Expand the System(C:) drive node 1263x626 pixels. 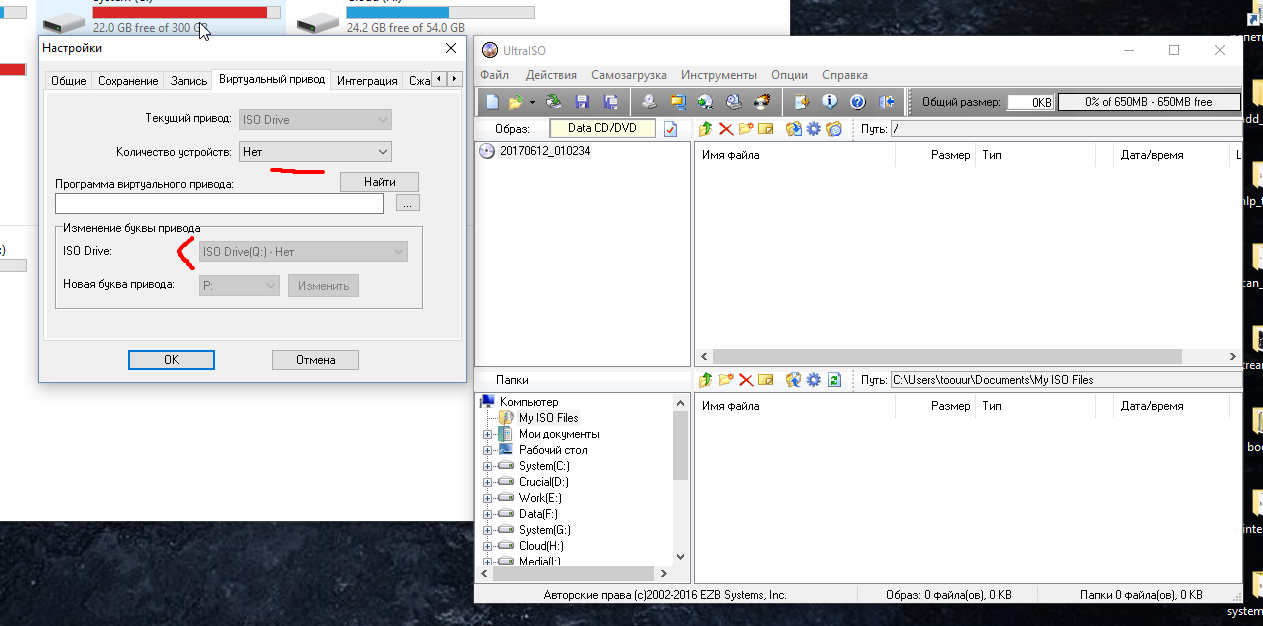click(x=488, y=466)
